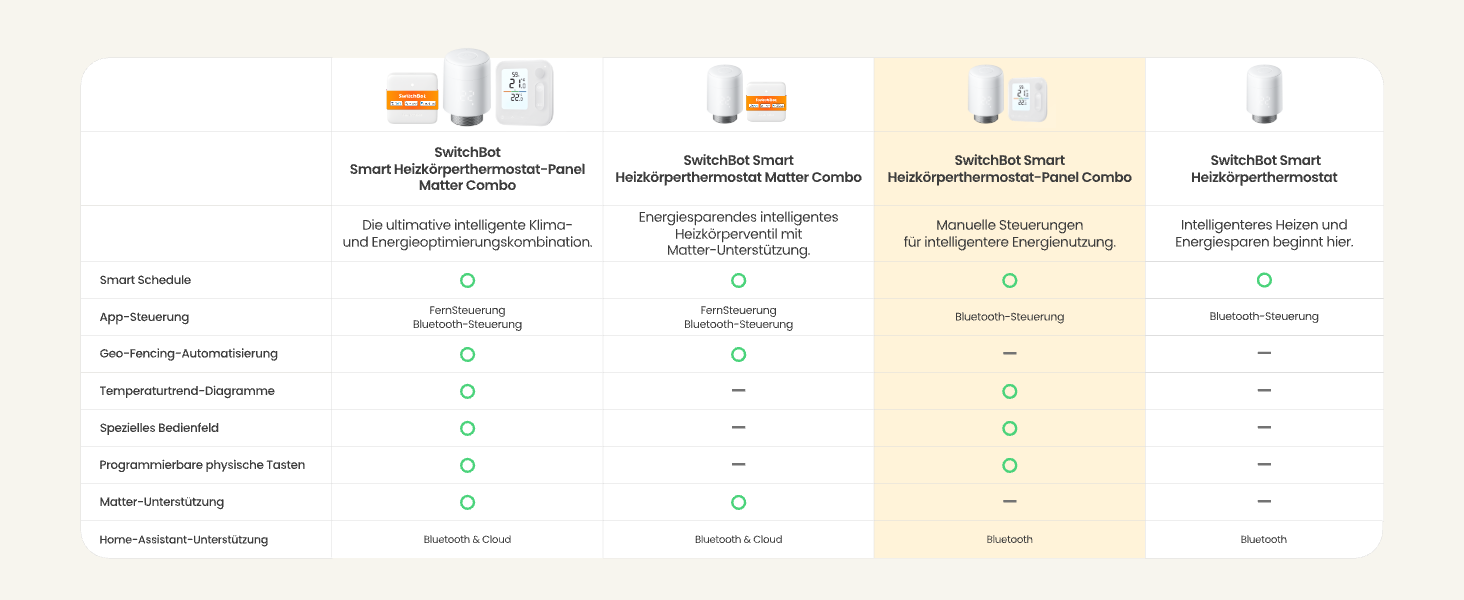The width and height of the screenshot is (1464, 600).
Task: Click Smart Schedule circle in the highlighted column
Action: click(1010, 281)
